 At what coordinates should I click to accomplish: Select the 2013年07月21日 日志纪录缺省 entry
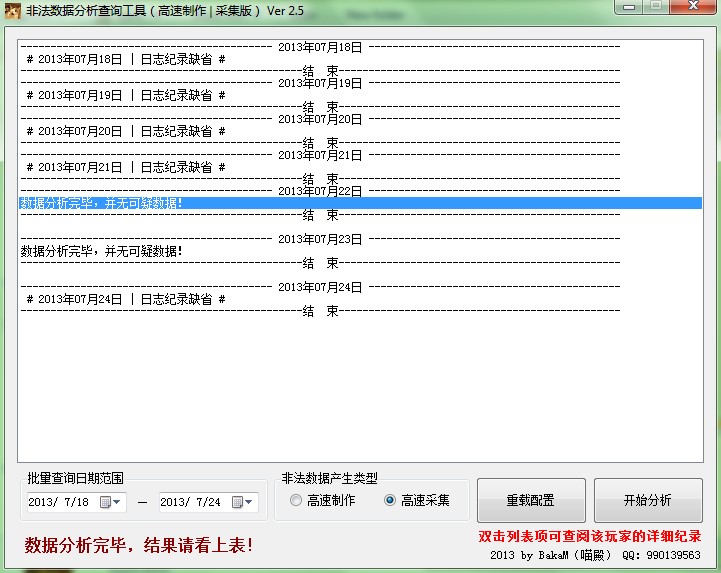click(x=126, y=167)
